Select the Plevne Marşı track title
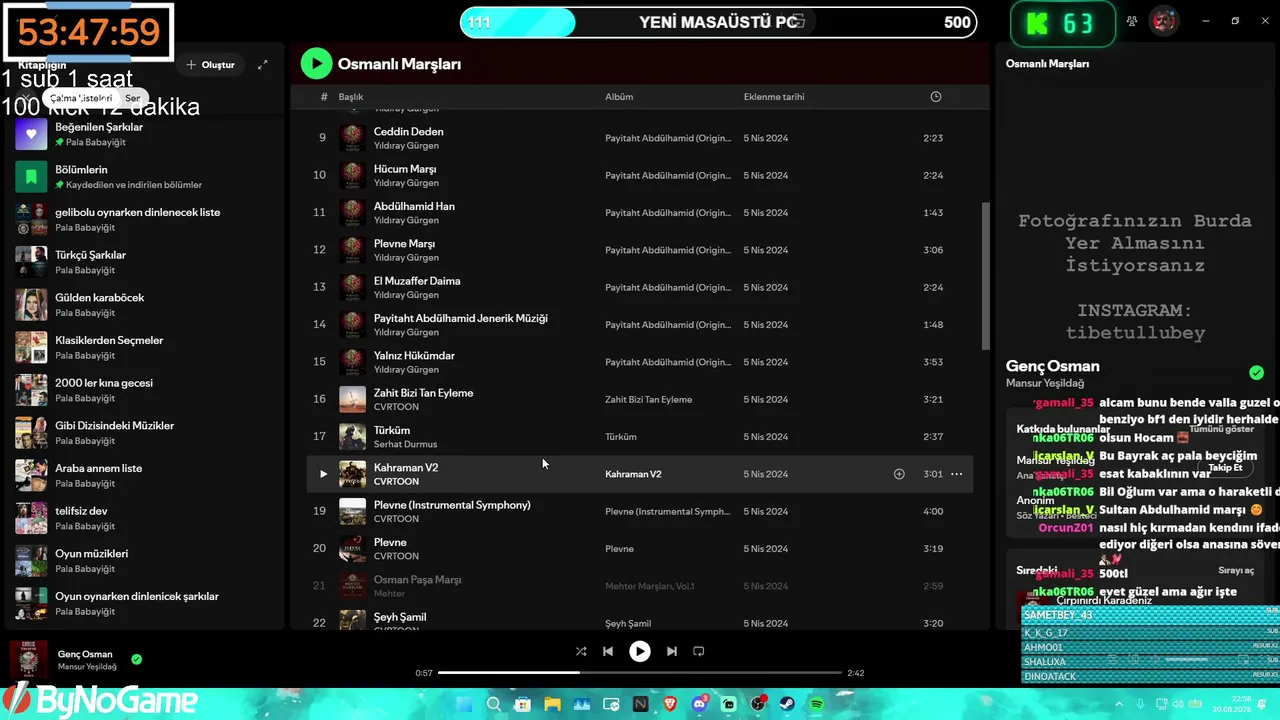The image size is (1280, 720). point(404,243)
